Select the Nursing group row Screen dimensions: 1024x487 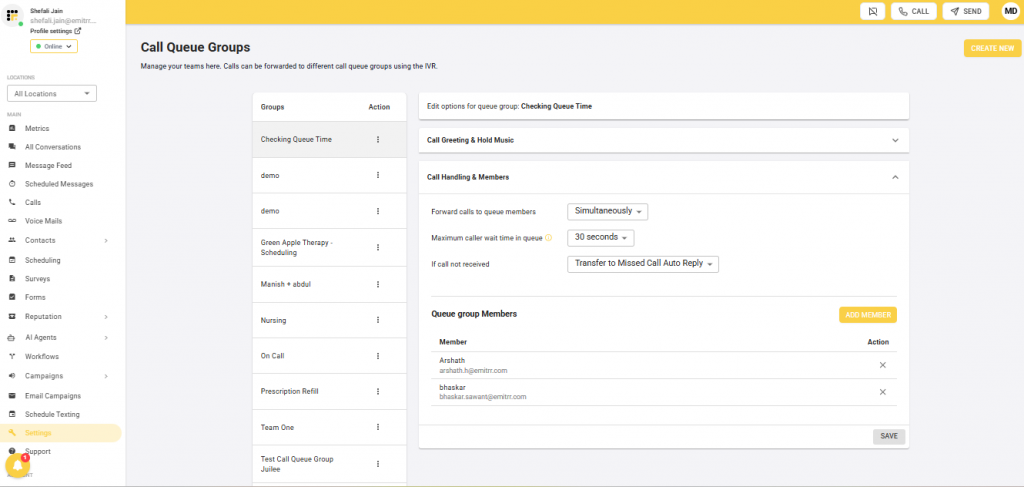[x=329, y=321]
